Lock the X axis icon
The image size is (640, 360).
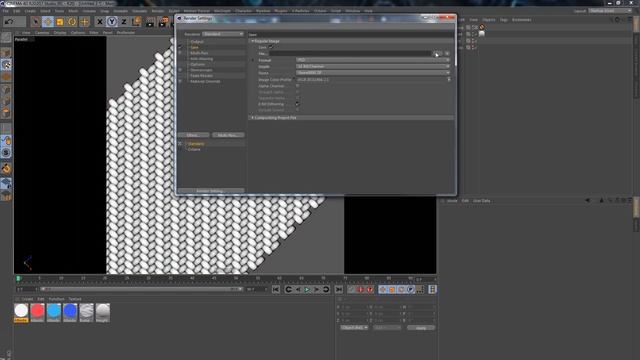[x=100, y=21]
